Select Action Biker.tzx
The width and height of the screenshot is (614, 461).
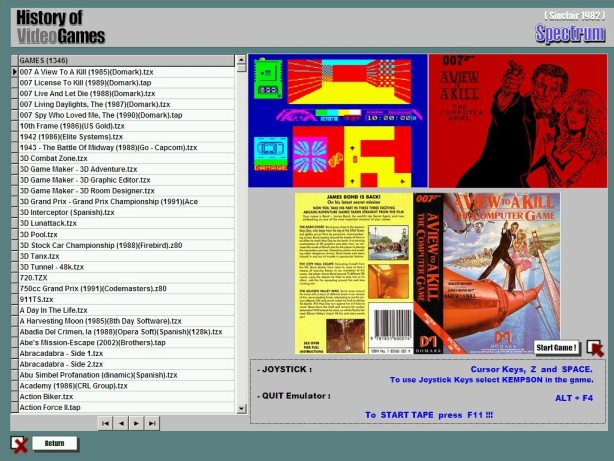(x=126, y=396)
